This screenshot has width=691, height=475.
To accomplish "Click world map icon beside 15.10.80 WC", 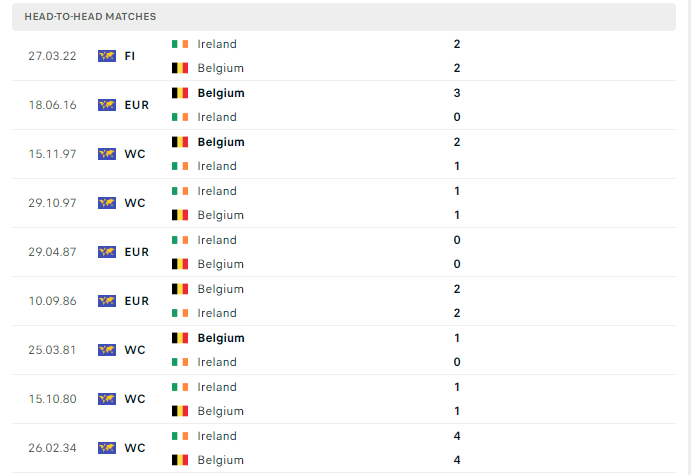I will click(x=107, y=399).
